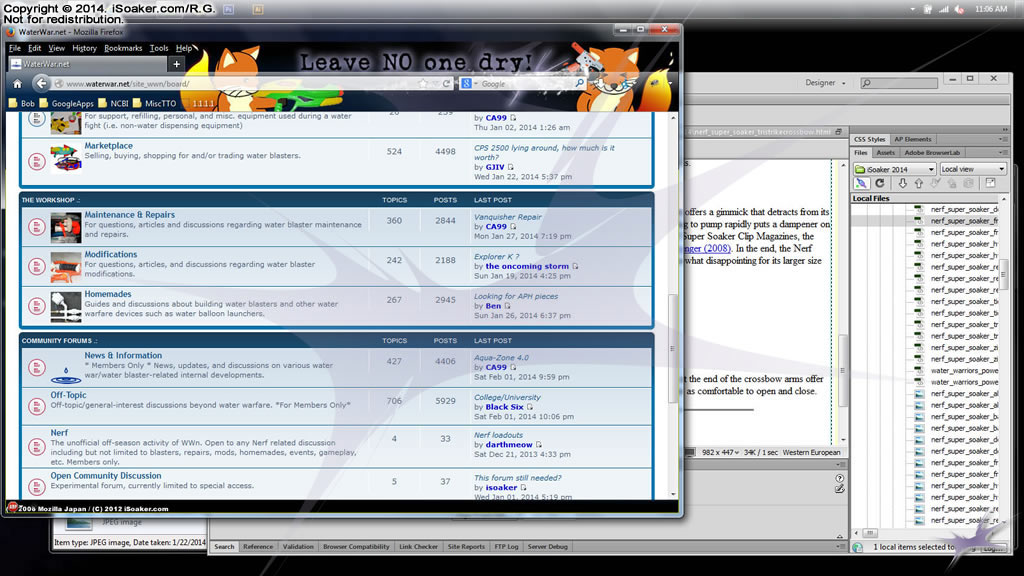Click the Firefox page vertical scrollbar thumb

[672, 348]
